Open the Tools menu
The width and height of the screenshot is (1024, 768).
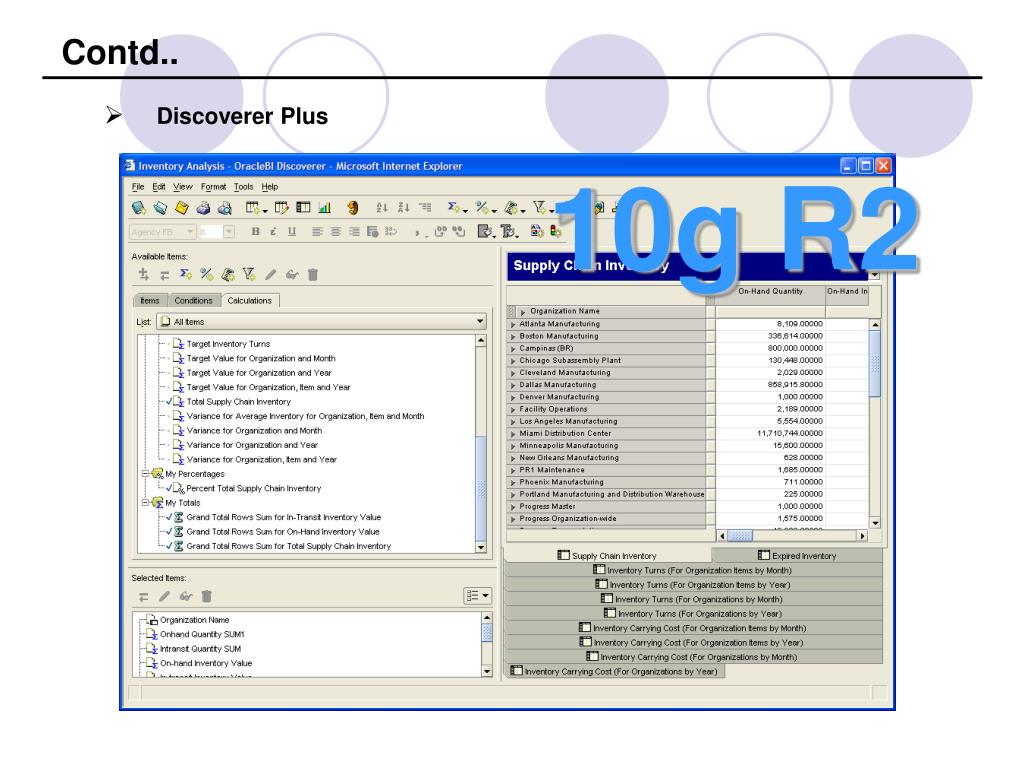[x=244, y=187]
